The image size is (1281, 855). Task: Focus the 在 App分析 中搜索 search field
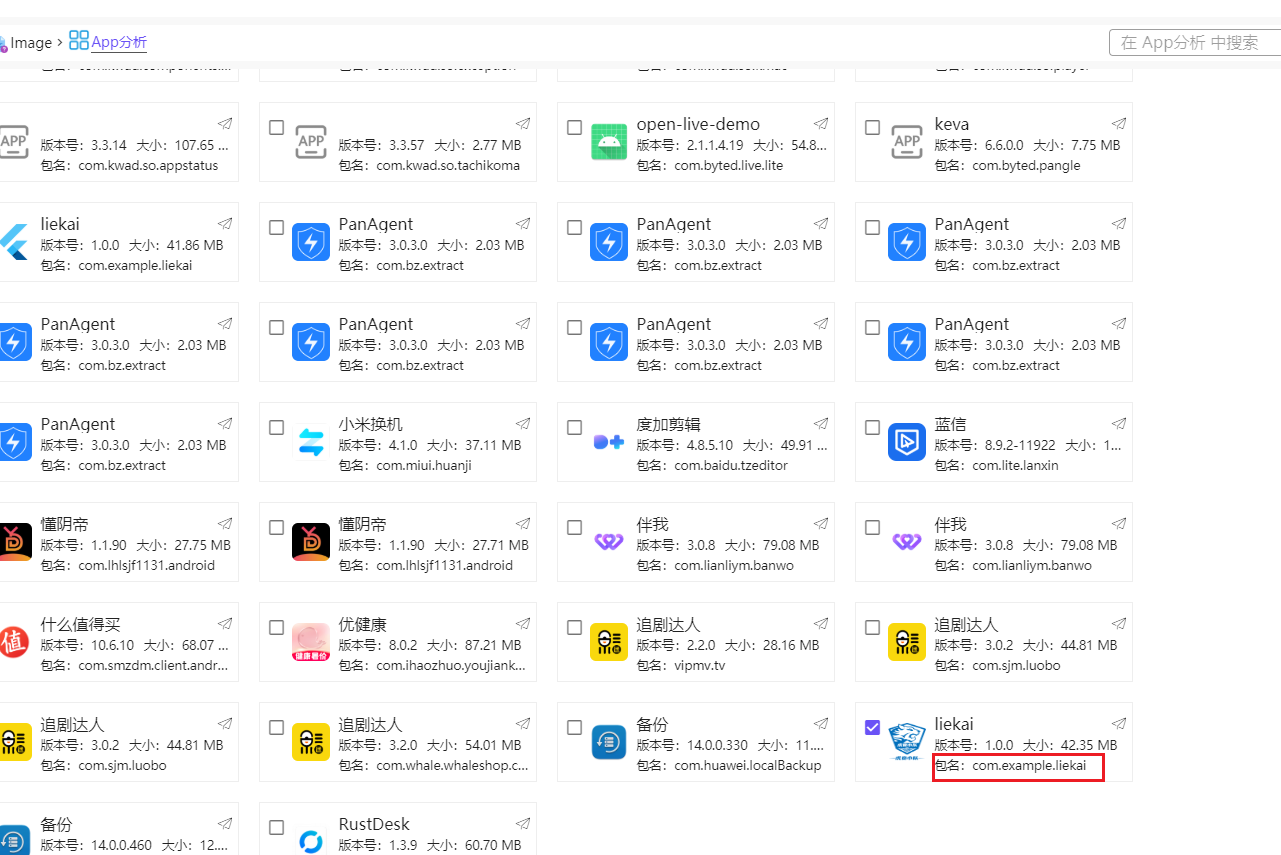point(1195,43)
